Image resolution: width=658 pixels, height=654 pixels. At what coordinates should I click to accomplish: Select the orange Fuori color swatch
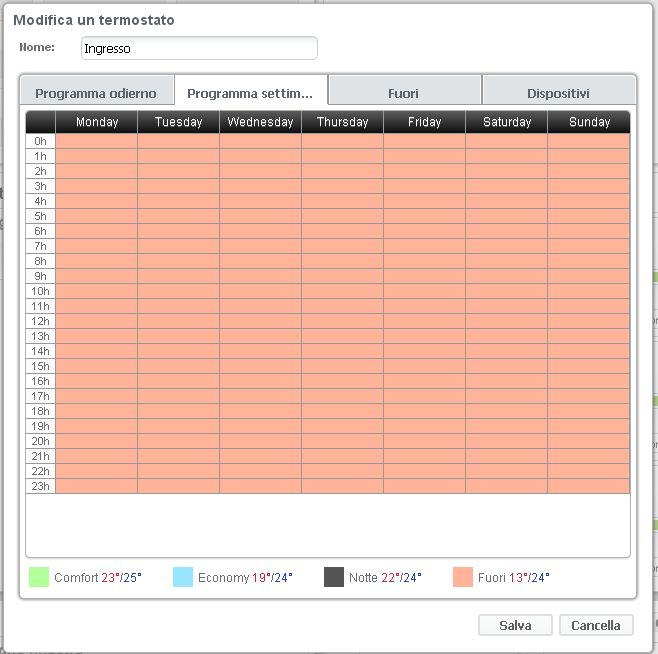[463, 577]
